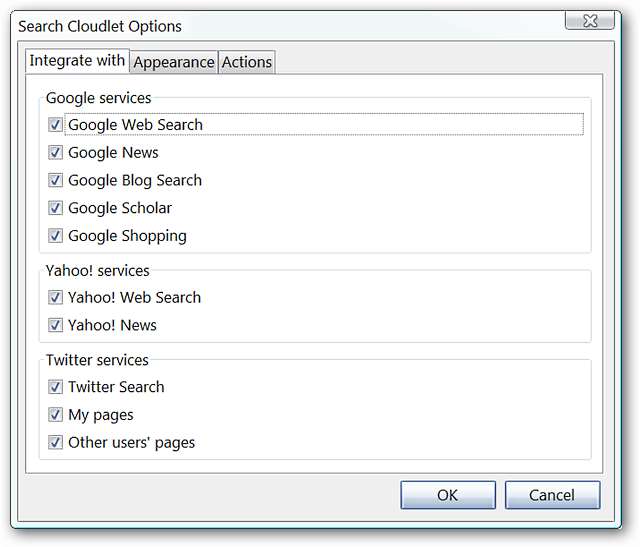Click the Twitter Search label text
Screen dimensions: 640x547
tap(116, 387)
